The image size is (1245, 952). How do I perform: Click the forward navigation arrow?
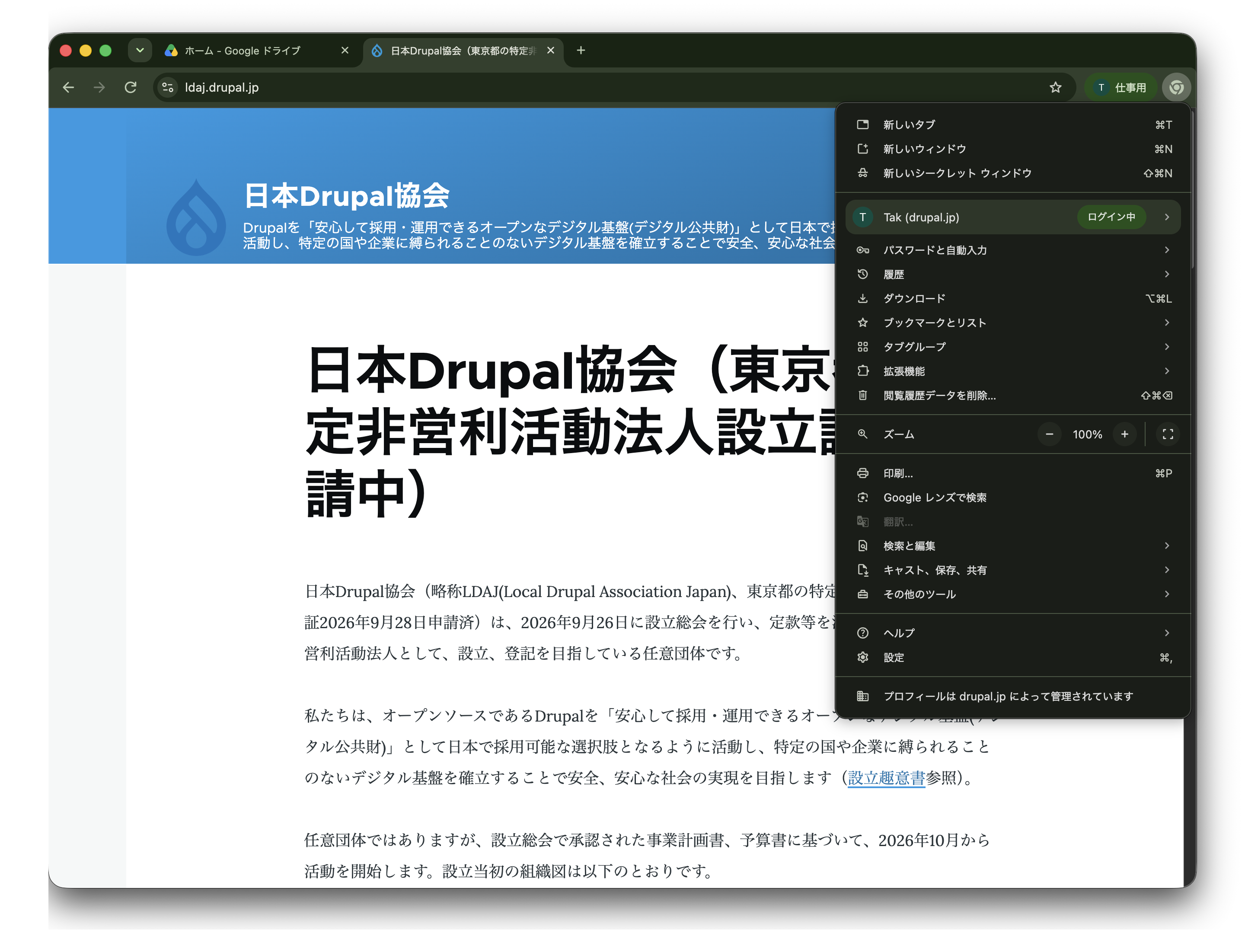coord(99,87)
